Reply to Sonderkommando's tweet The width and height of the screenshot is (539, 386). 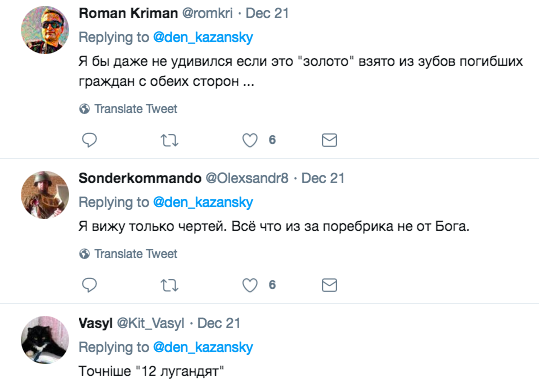(x=89, y=285)
